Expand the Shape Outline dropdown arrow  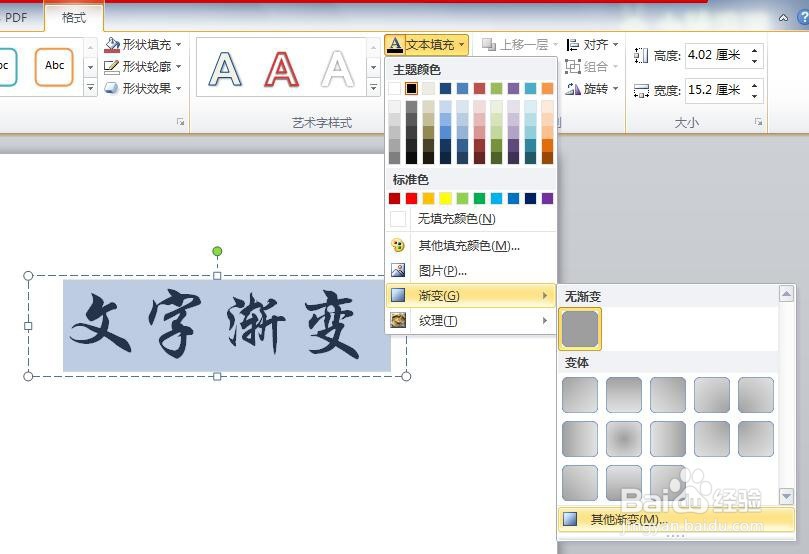[179, 67]
